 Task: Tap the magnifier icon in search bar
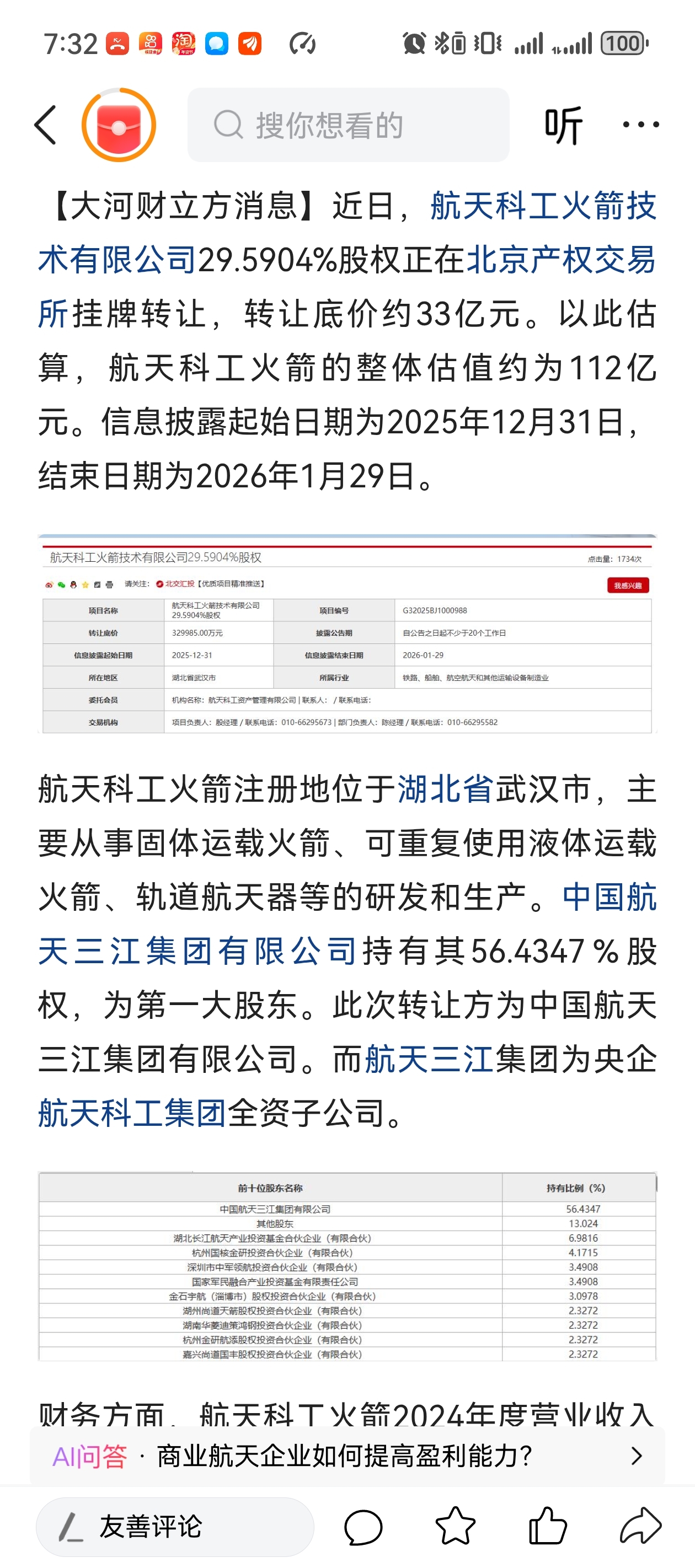click(228, 125)
